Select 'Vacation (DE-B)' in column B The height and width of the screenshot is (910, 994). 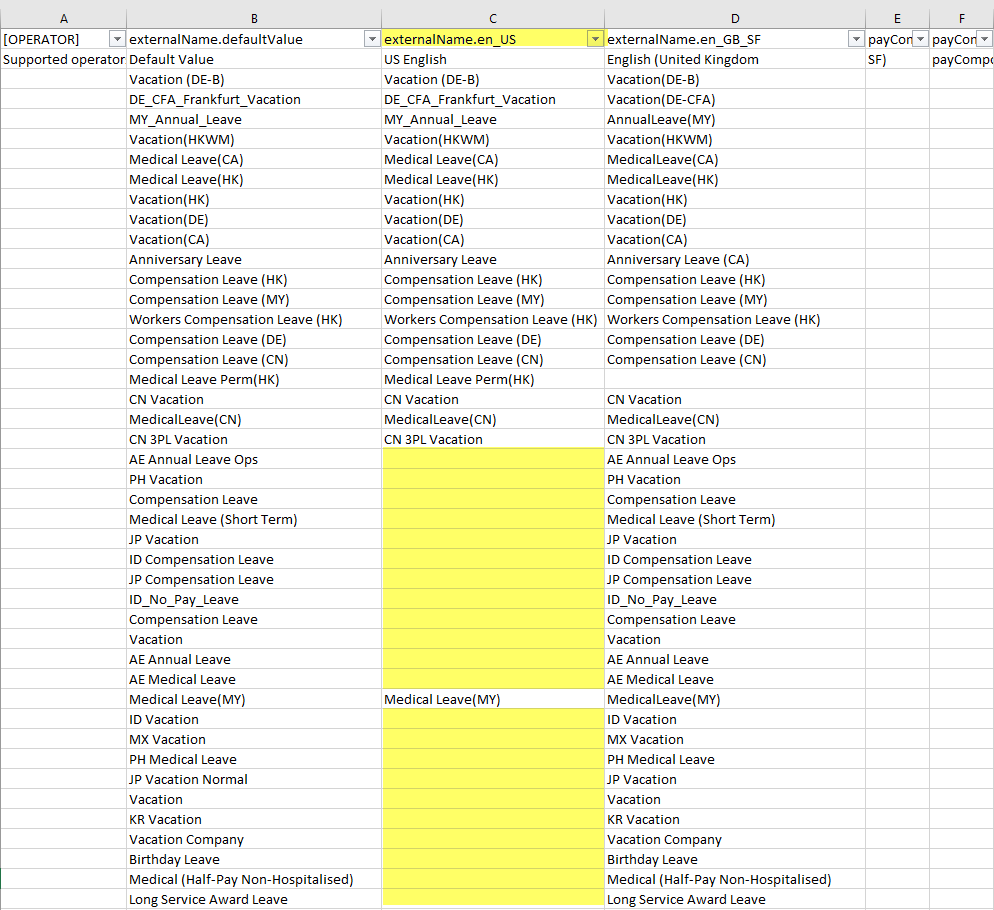(x=254, y=80)
